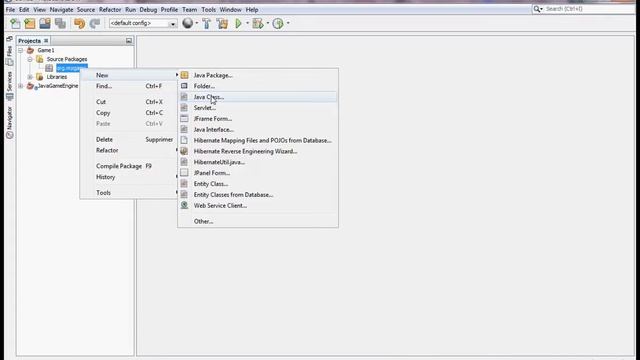Open the default config combo box
This screenshot has height=360, width=640.
click(143, 23)
